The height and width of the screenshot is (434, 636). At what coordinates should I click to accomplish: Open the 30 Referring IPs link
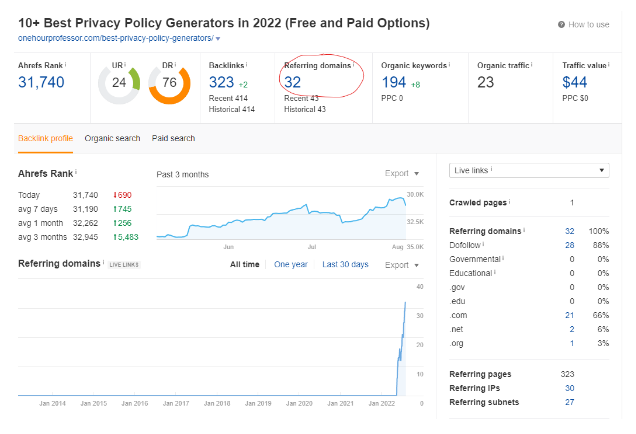coord(569,388)
